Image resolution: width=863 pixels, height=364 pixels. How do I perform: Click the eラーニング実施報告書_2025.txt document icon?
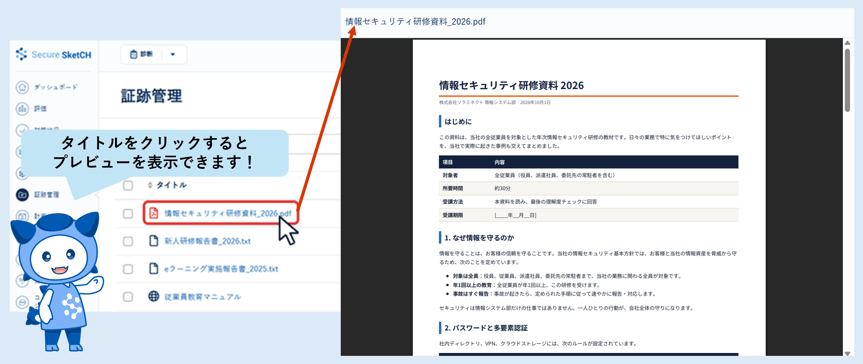click(x=154, y=269)
